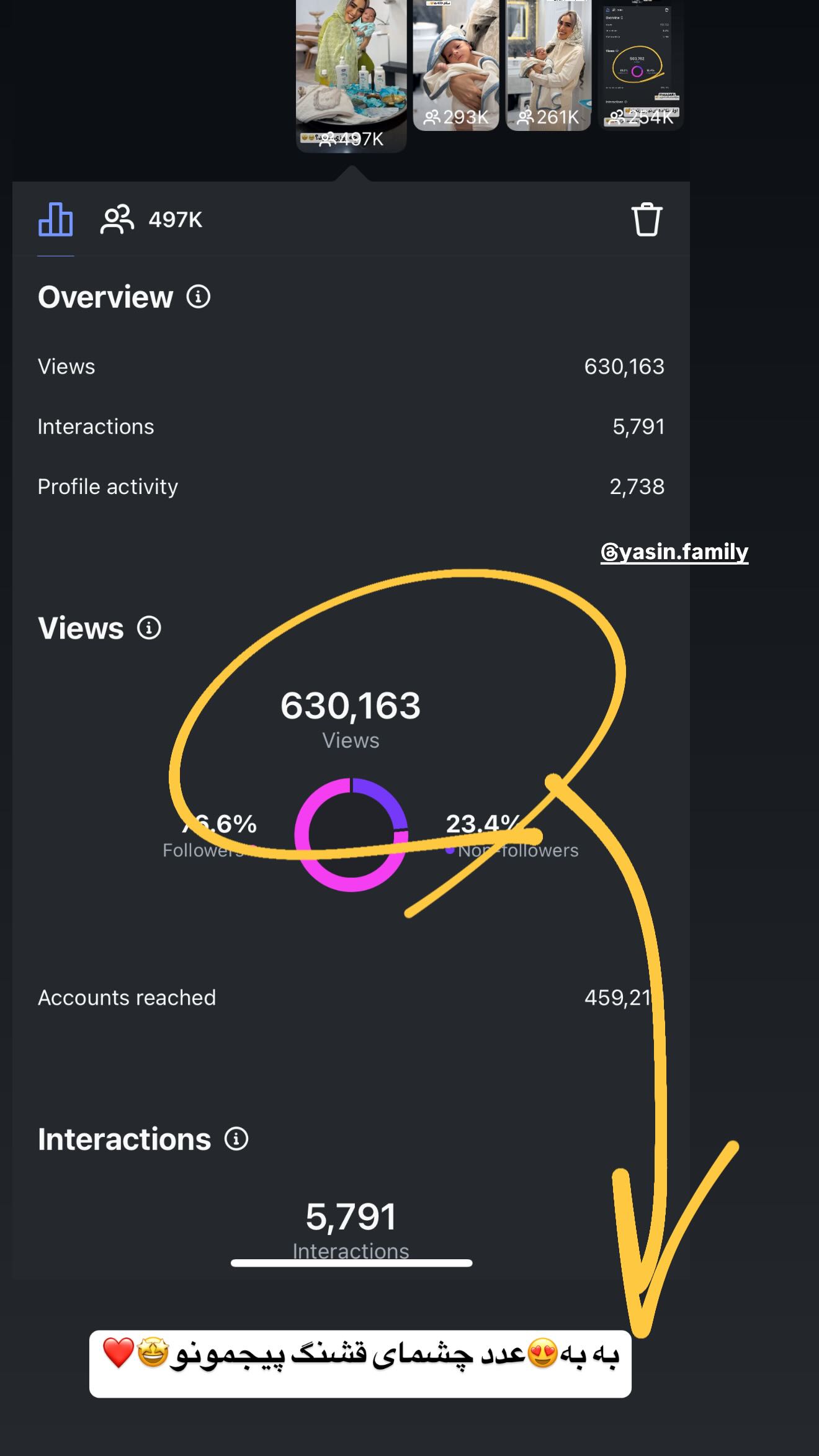Viewport: 819px width, 1456px height.
Task: Select the story thumbnail with 254K viewers
Action: click(641, 65)
